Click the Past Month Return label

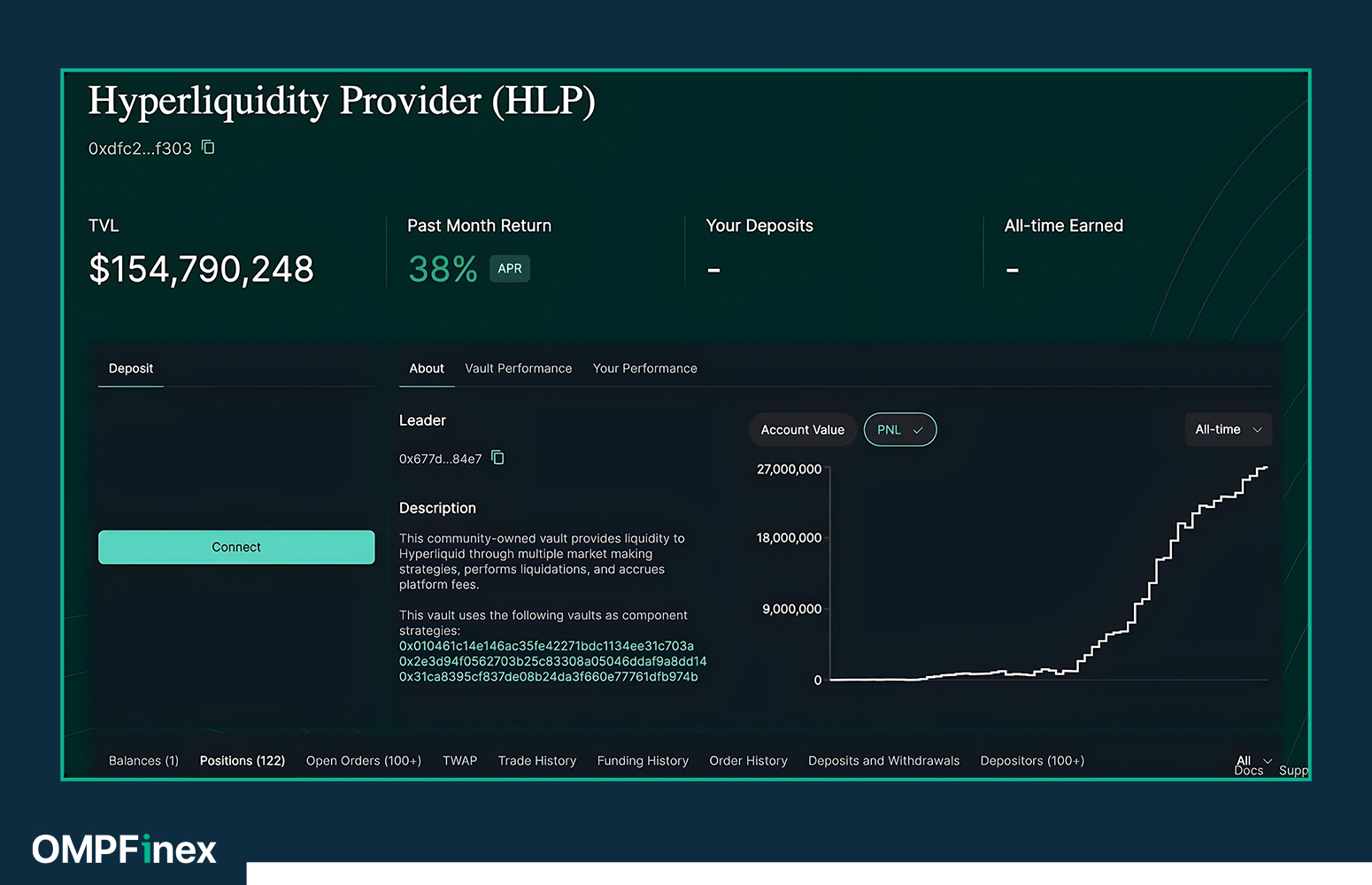click(479, 226)
